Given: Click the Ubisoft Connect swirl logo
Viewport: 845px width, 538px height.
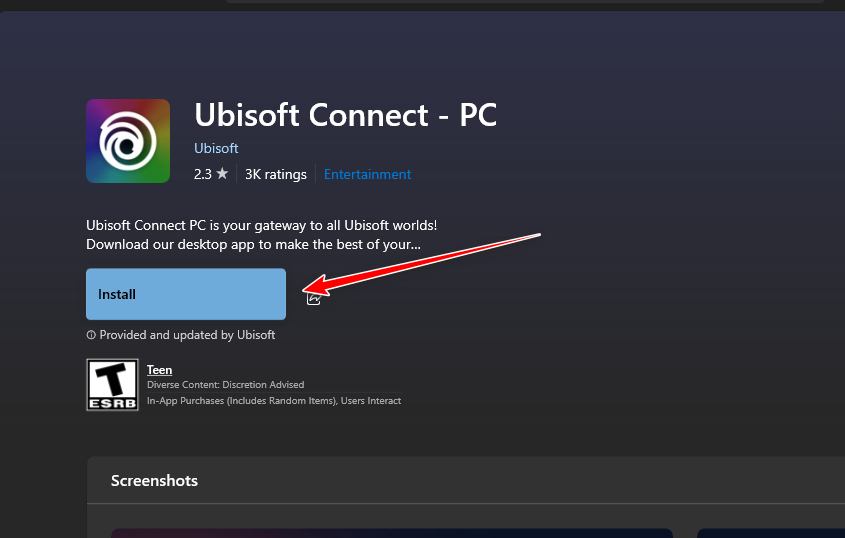Looking at the screenshot, I should click(128, 141).
